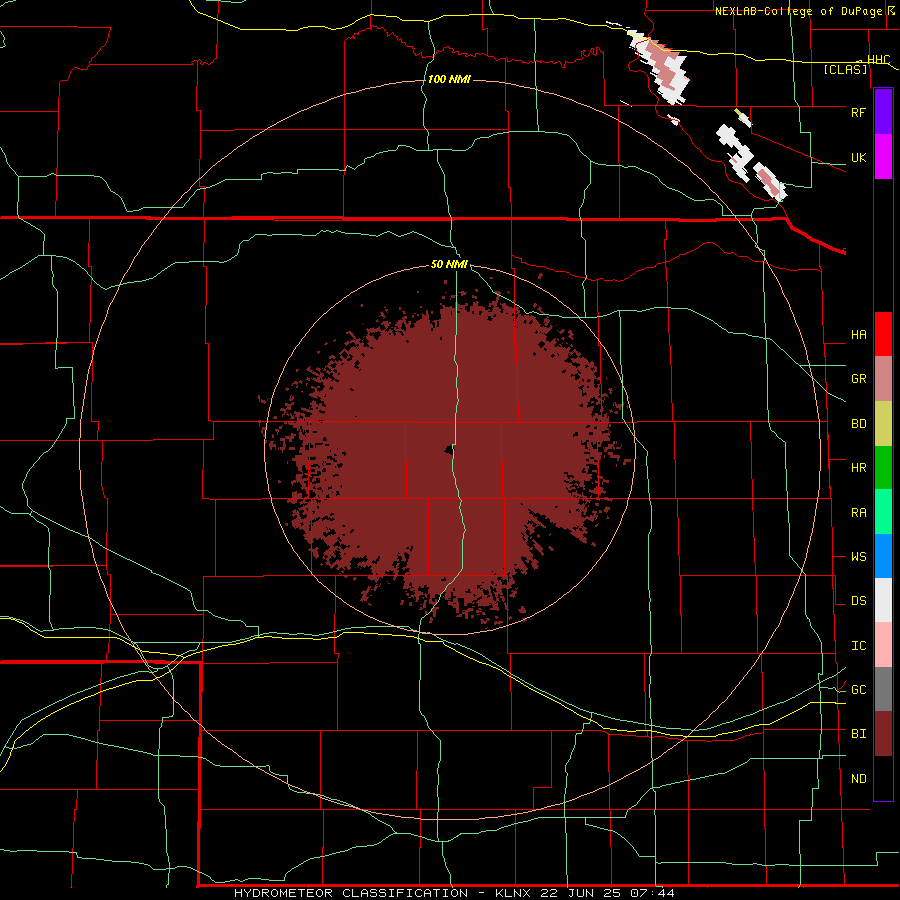Viewport: 900px width, 900px height.
Task: Click the UK legend label
Action: (x=858, y=157)
